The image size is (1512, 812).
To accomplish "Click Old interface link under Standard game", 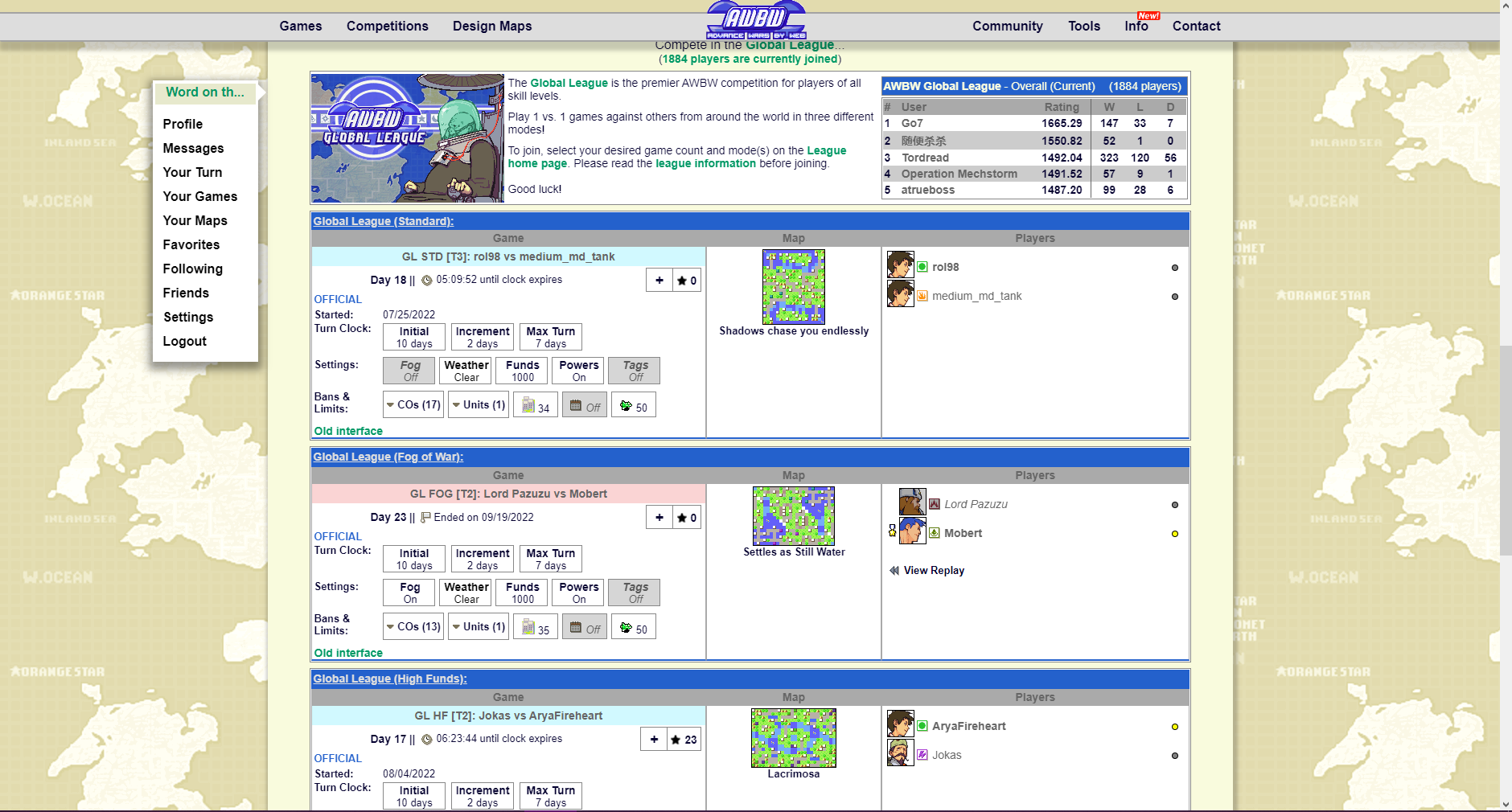I will pos(348,431).
